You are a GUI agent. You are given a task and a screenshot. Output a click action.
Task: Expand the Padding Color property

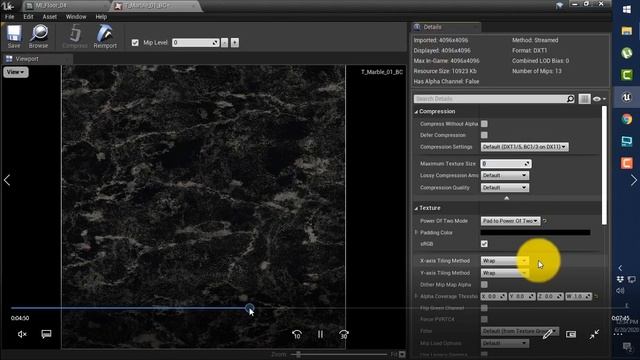pos(417,232)
